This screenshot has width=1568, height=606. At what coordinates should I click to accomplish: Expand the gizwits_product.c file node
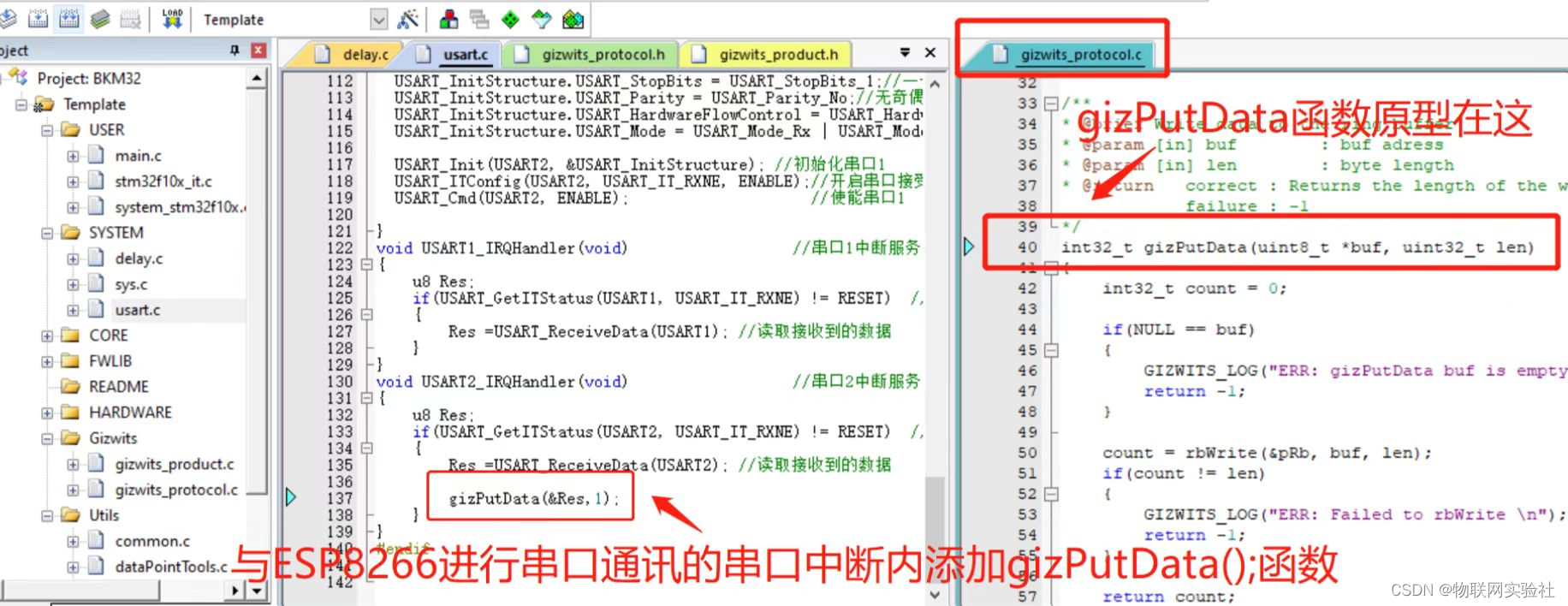73,464
